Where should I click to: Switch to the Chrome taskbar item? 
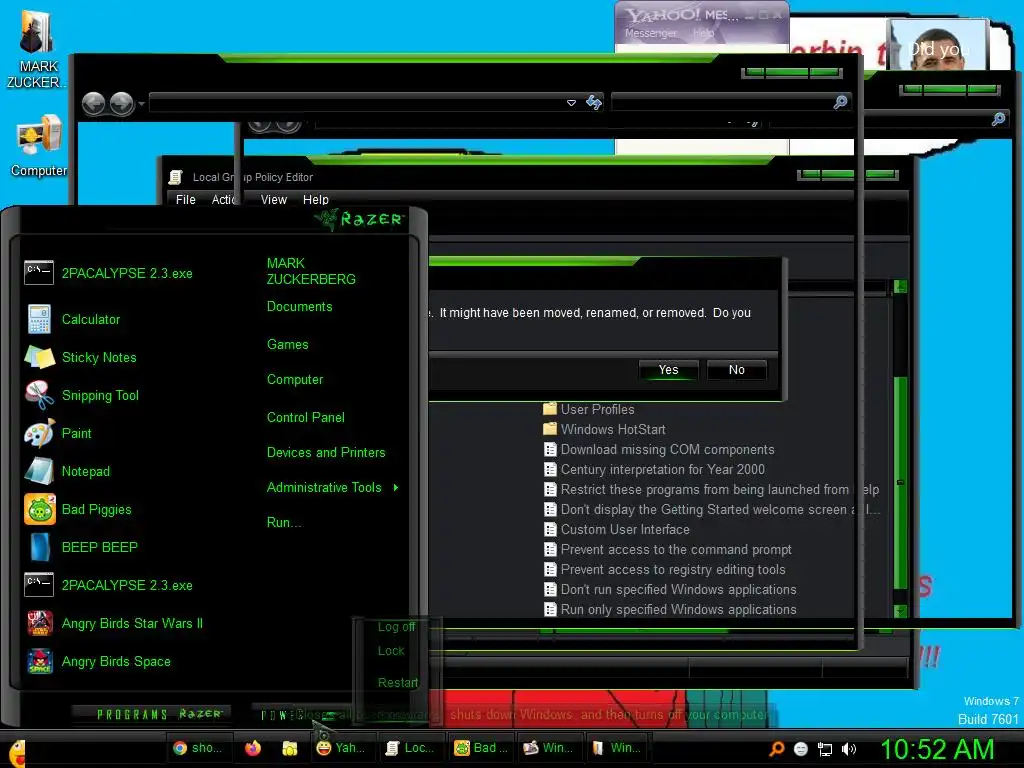click(x=197, y=748)
